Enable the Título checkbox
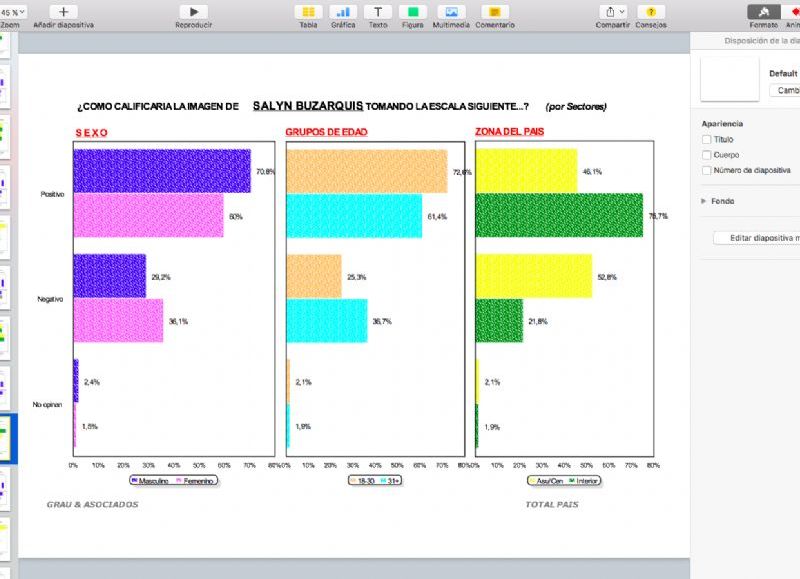Viewport: 800px width, 579px height. [707, 139]
